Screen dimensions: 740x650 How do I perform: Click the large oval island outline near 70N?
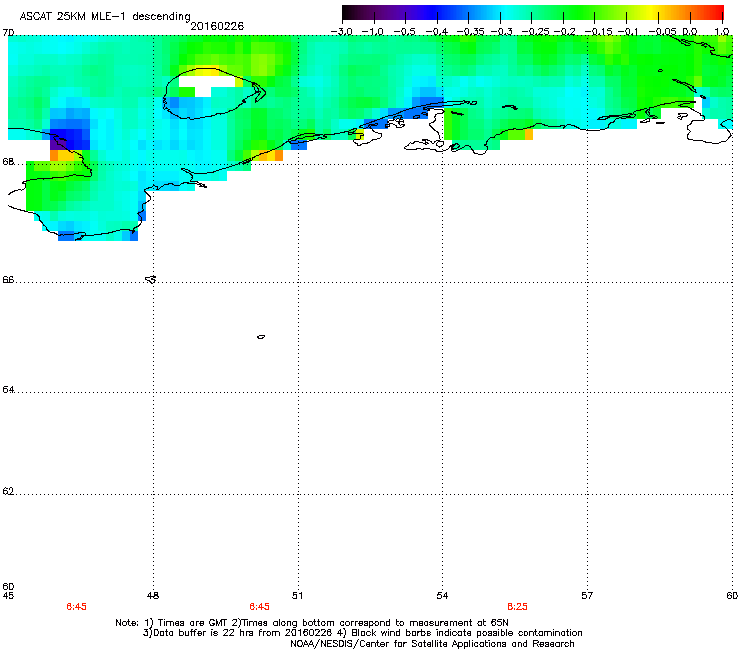tap(213, 94)
